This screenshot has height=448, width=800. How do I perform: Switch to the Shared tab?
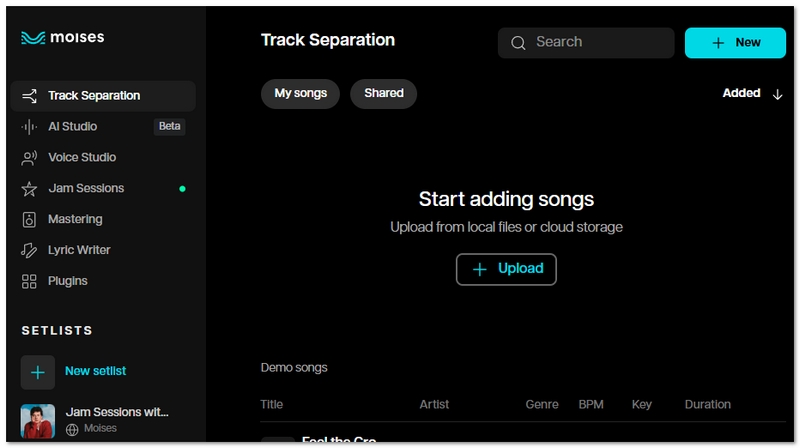[383, 94]
